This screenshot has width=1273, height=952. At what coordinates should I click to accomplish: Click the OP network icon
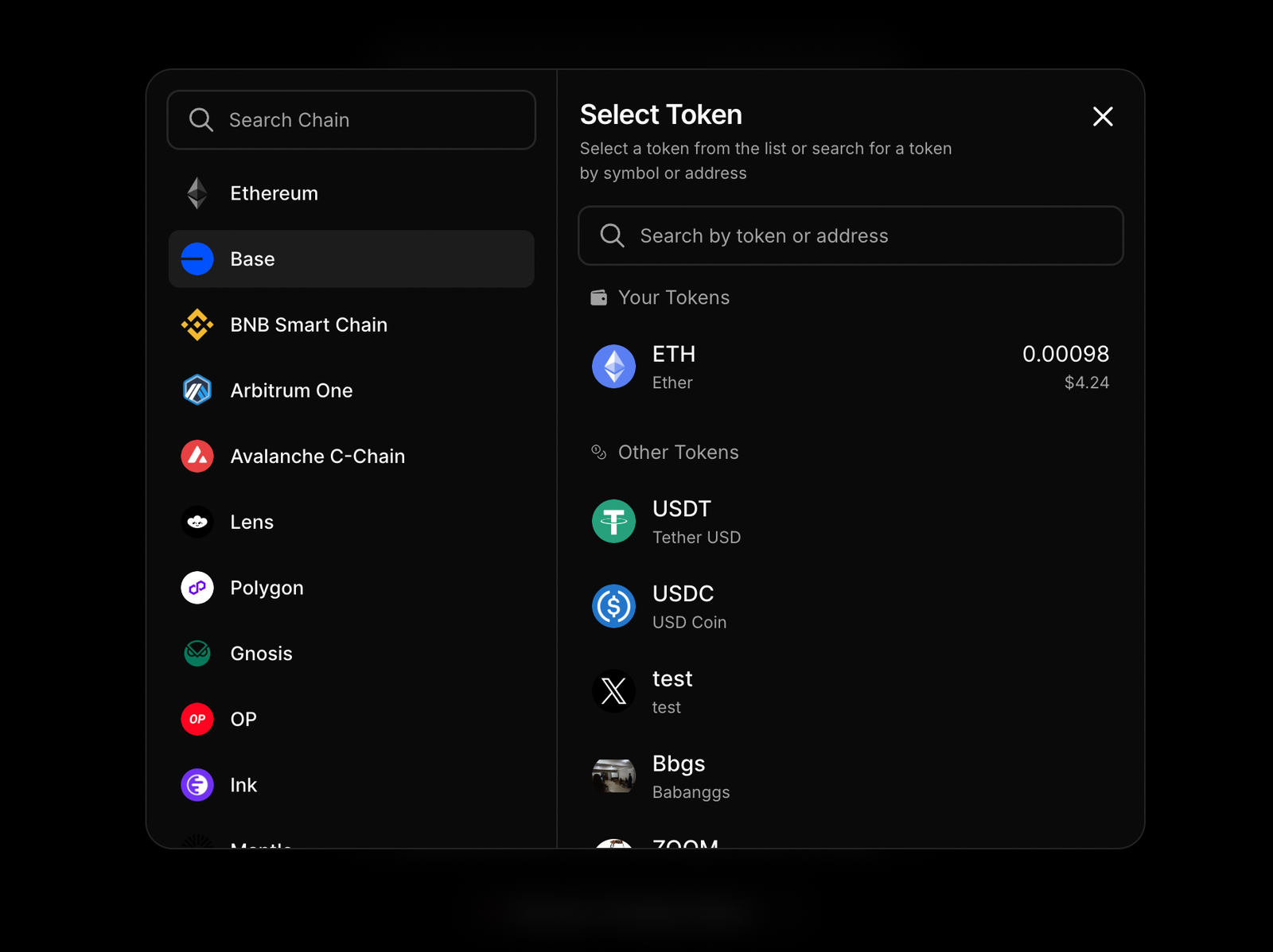coord(197,719)
